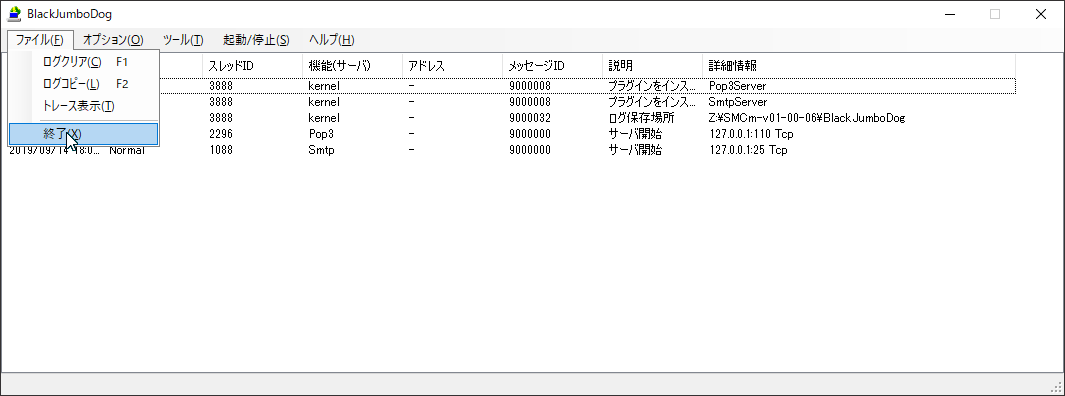Sort by the 詳細情報 column header
Viewport: 1065px width, 396px height.
tap(859, 66)
